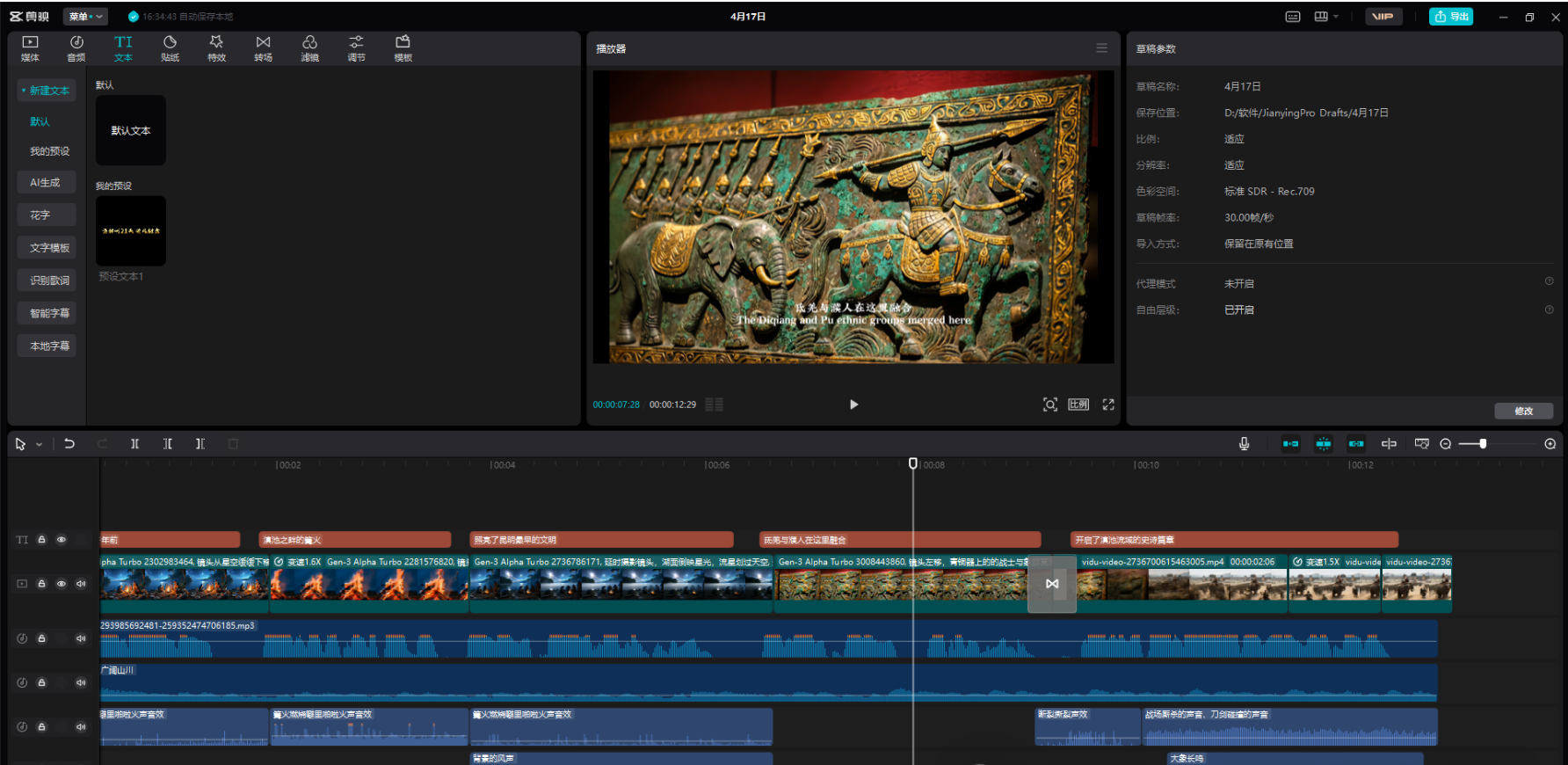Zoom out the timeline
Viewport: 1568px width, 765px height.
(1446, 444)
